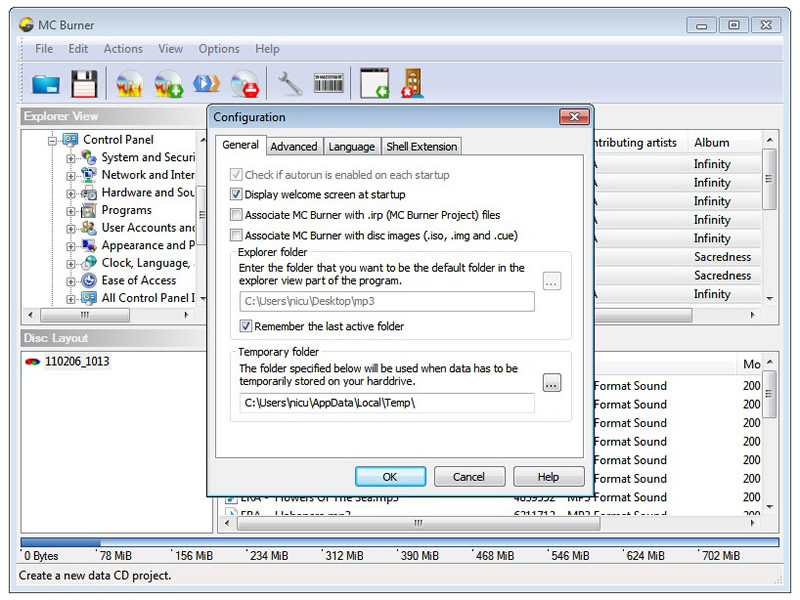This screenshot has height=600, width=800.
Task: Click the All Control Panel Items icon
Action: 89,298
